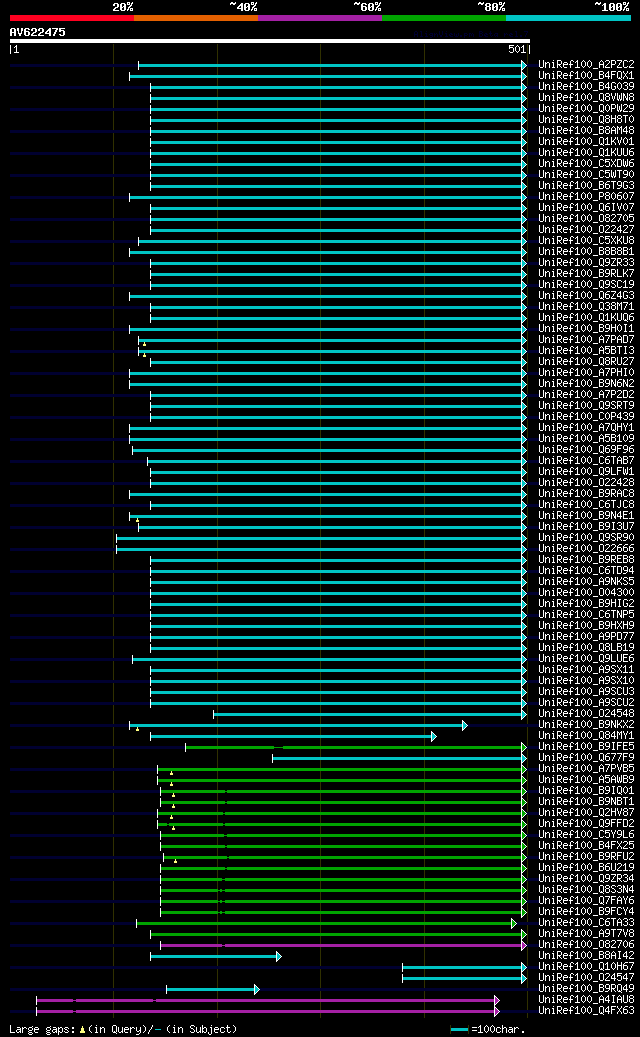Select label UniRef100_B9H0I1
640x1037 pixels.
click(586, 329)
